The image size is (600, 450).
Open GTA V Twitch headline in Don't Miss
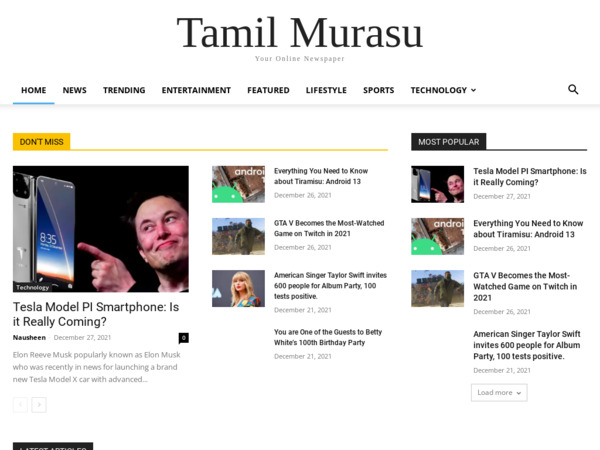pos(329,228)
